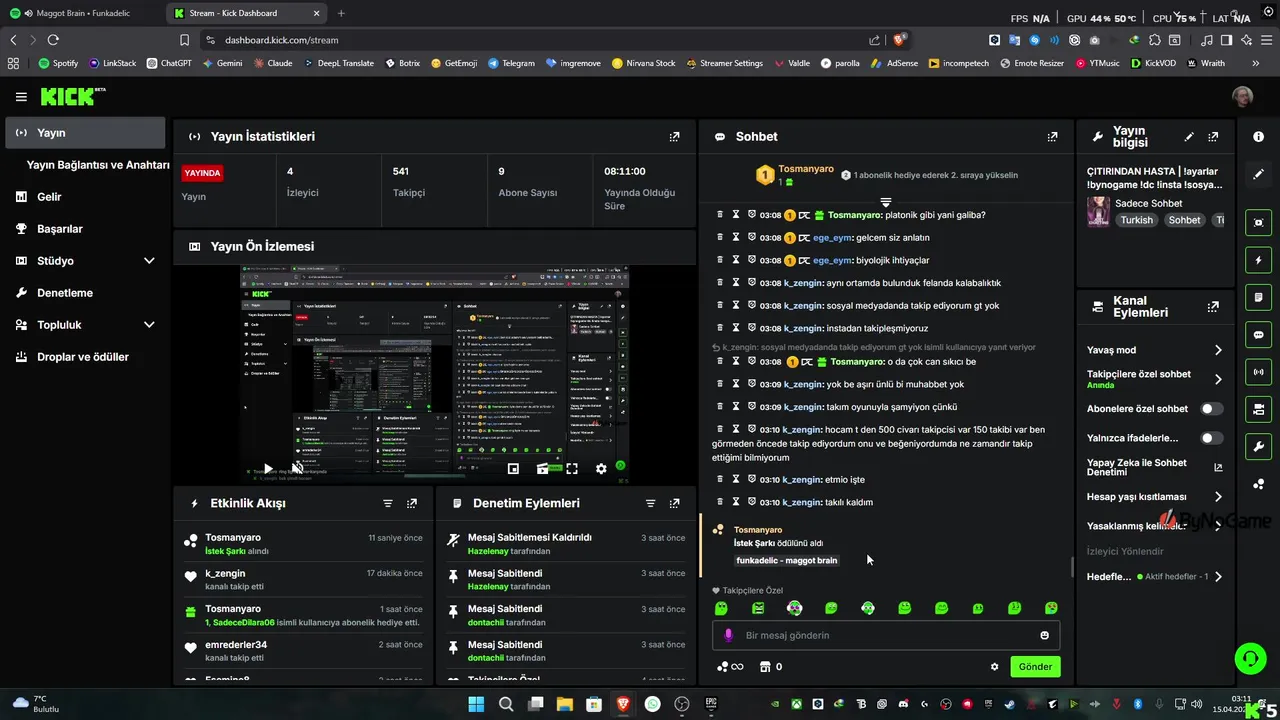Screen dimensions: 1280x720
Task: Open the shop icon showing 0
Action: pyautogui.click(x=770, y=667)
